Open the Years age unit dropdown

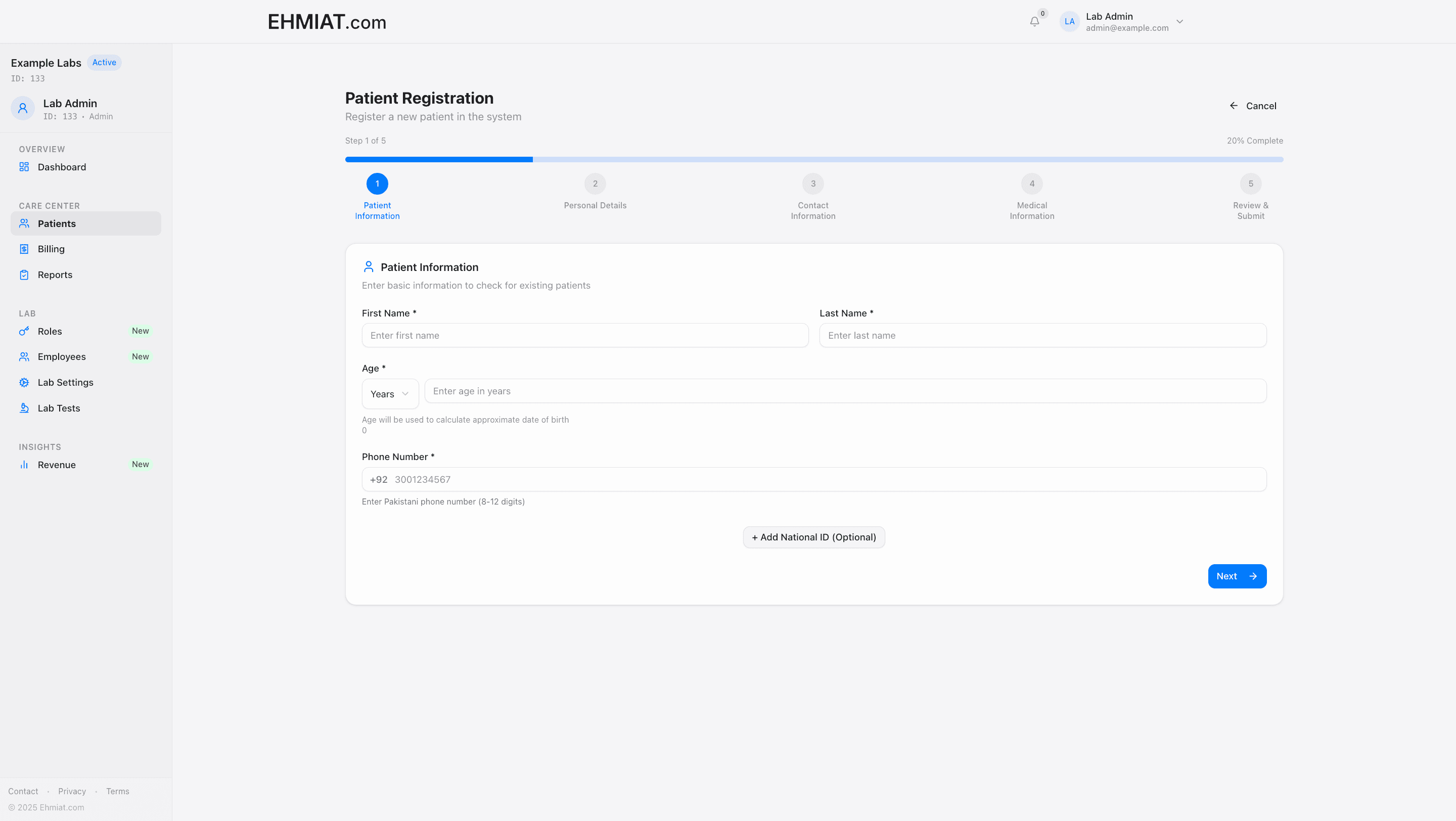coord(390,394)
